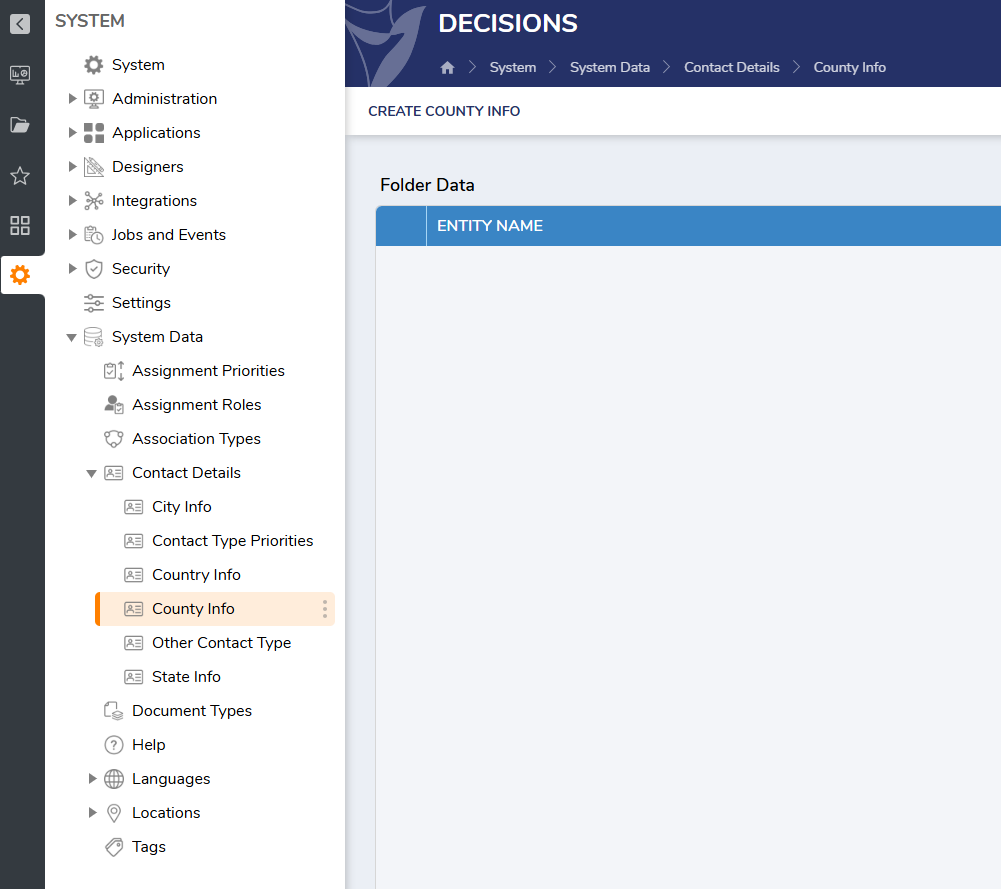Image resolution: width=1001 pixels, height=889 pixels.
Task: Expand the Locations tree node
Action: click(x=92, y=813)
